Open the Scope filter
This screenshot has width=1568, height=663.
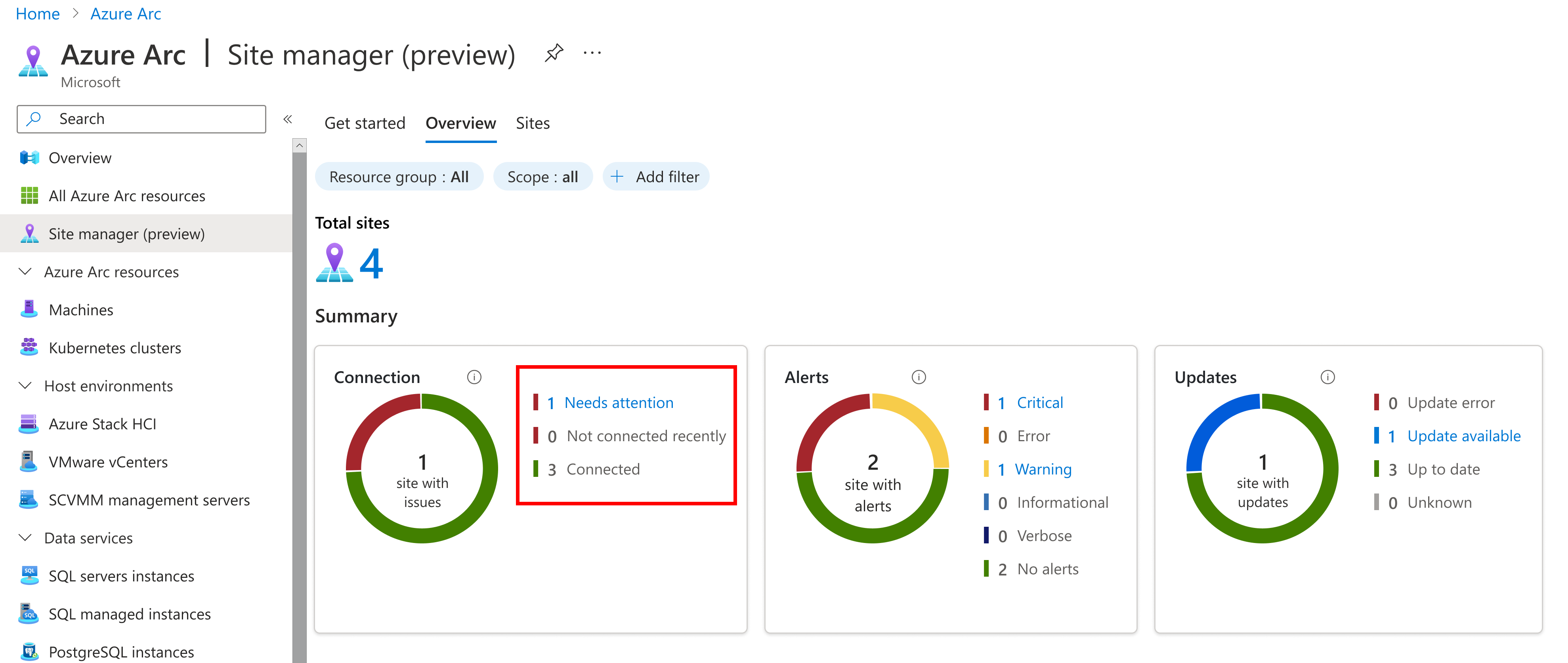[543, 176]
